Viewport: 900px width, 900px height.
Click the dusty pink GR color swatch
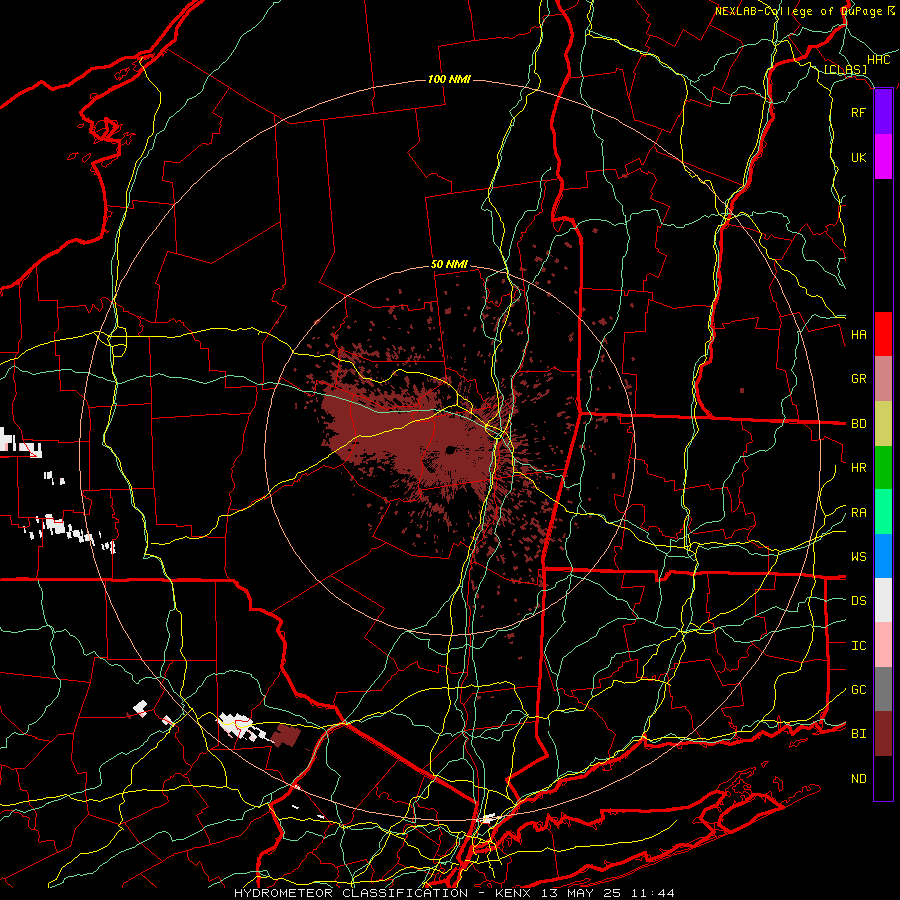click(883, 379)
